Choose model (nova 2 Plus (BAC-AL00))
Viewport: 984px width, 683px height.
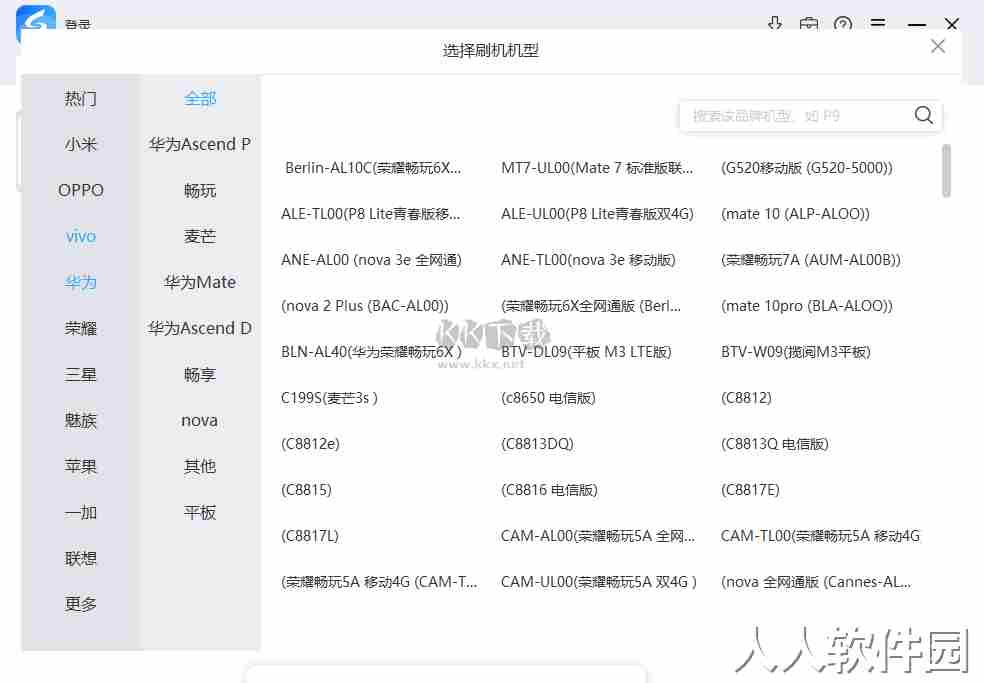pos(365,306)
